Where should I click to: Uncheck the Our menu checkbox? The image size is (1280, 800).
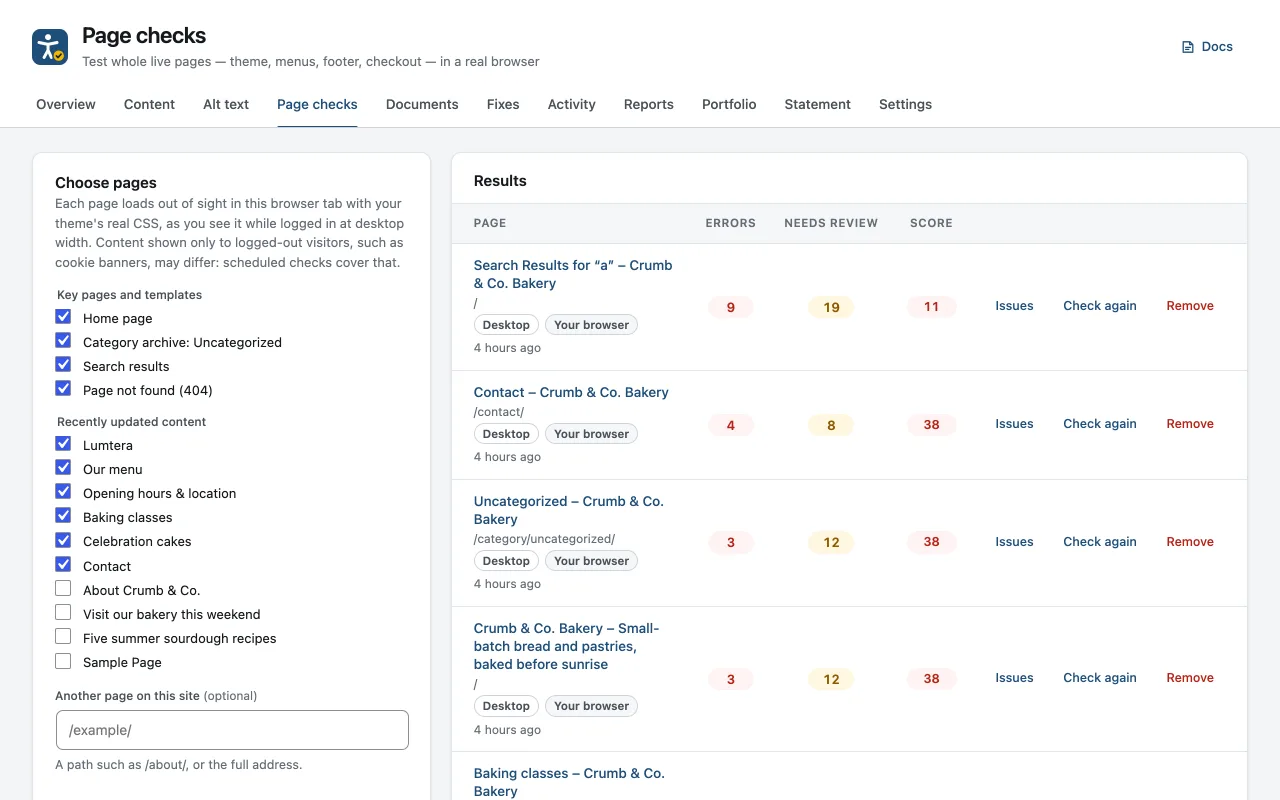(x=63, y=468)
